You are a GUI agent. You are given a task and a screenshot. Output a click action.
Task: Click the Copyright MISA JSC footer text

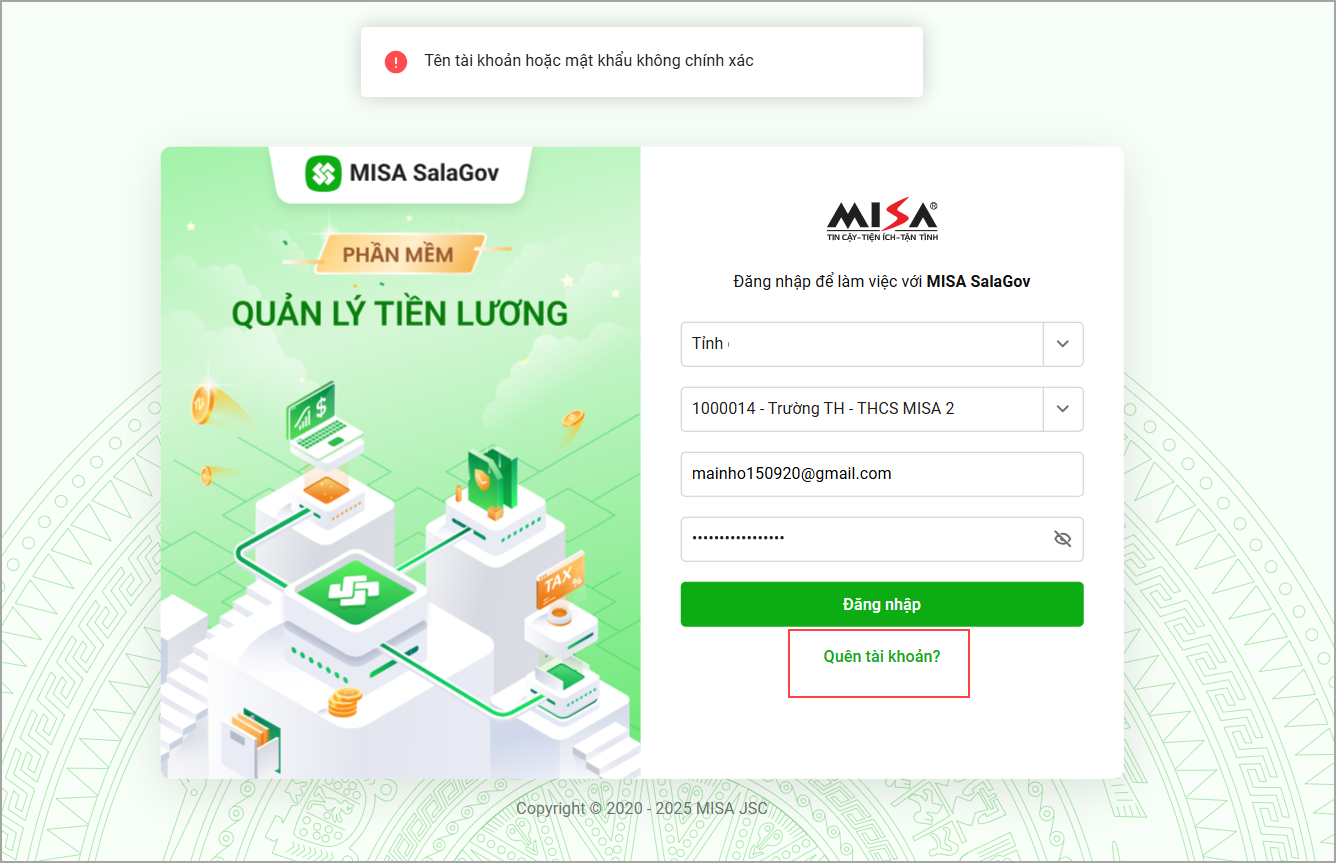click(642, 808)
